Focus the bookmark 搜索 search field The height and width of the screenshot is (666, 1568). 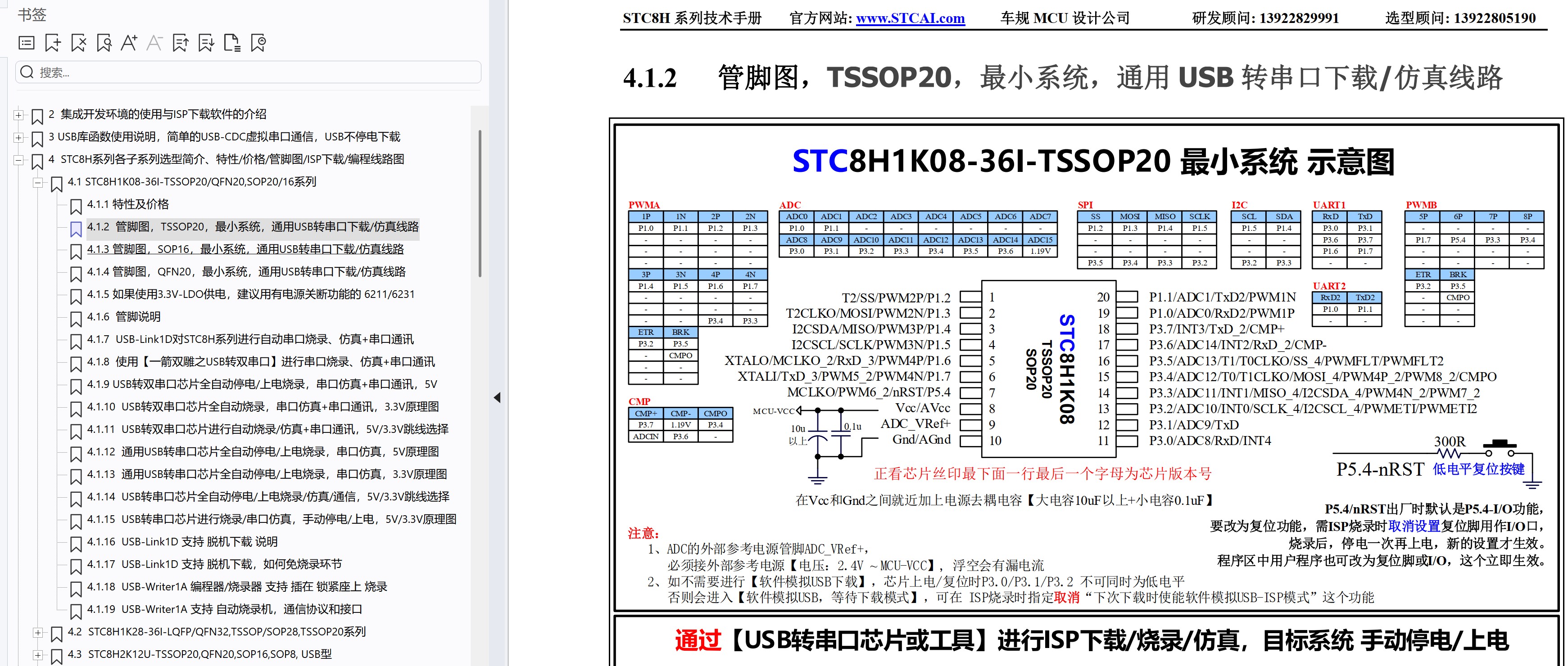coord(248,72)
